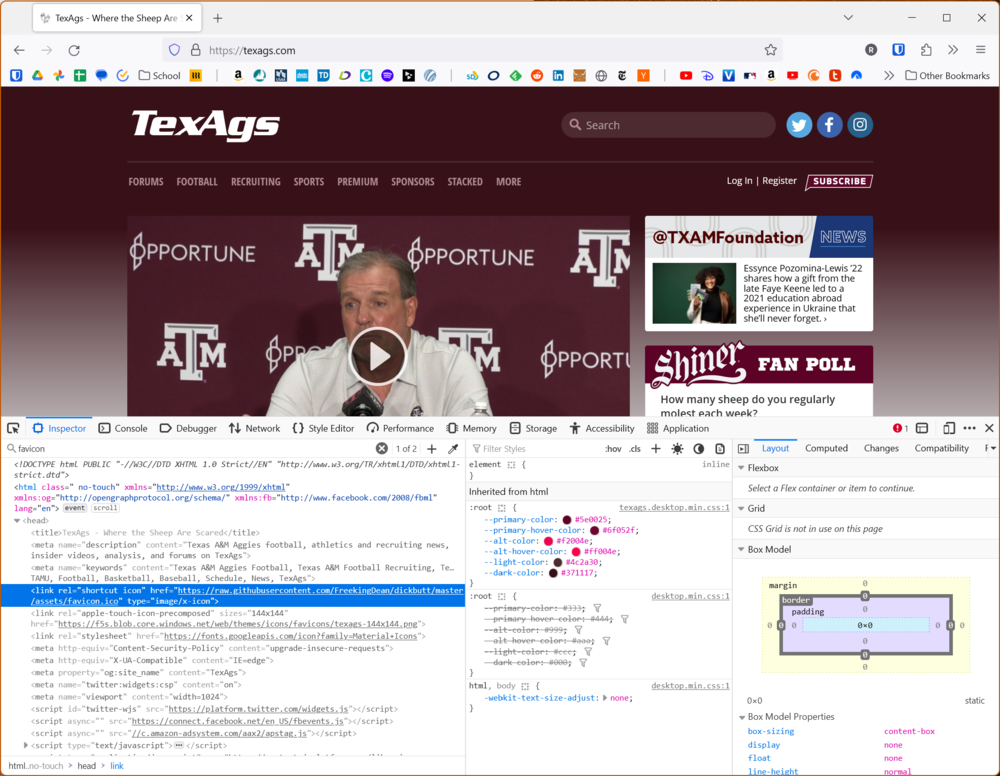Collapse the Box Model Properties section
The height and width of the screenshot is (776, 1000).
741,717
